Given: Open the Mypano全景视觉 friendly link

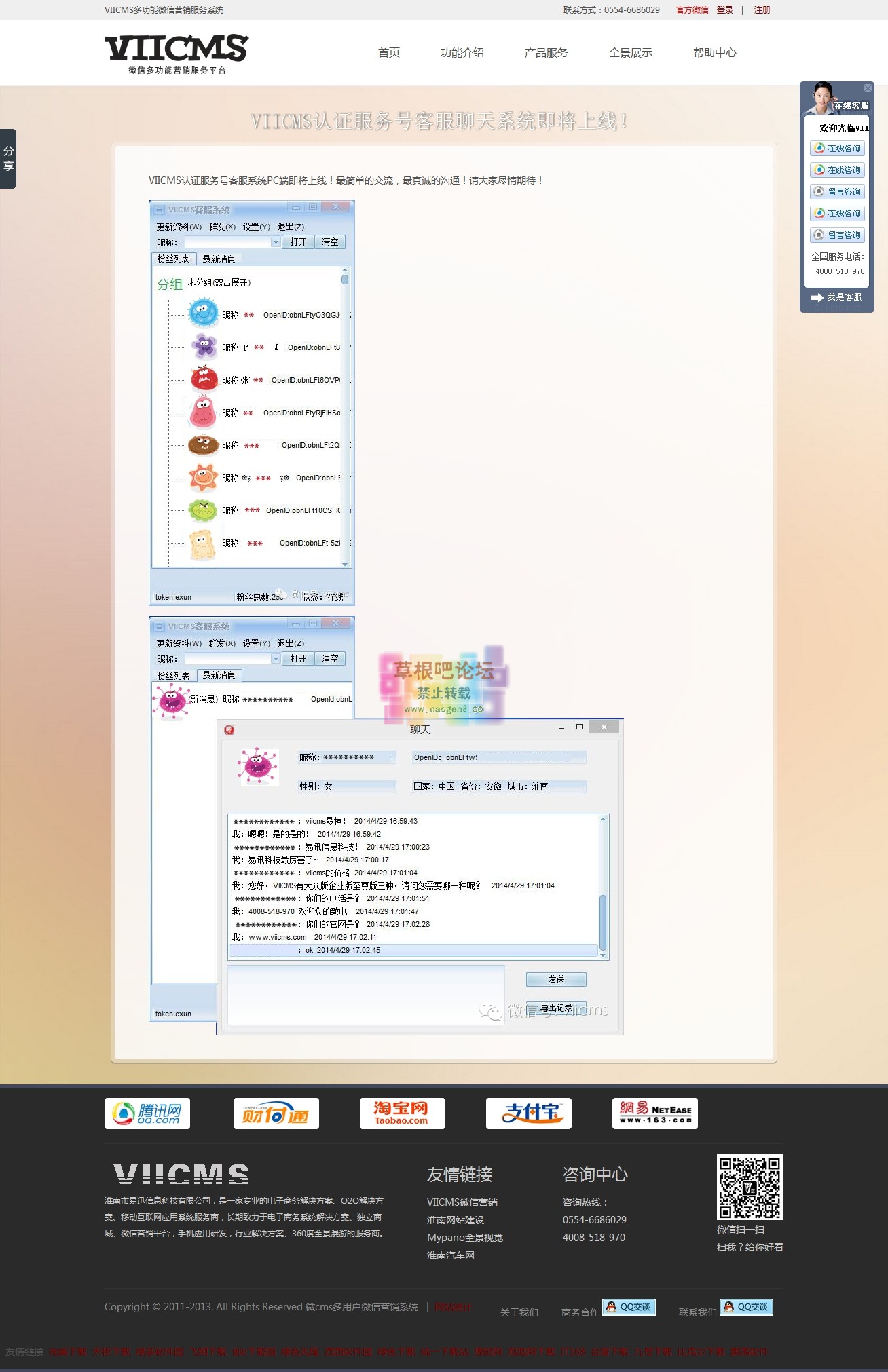Looking at the screenshot, I should click(465, 1238).
